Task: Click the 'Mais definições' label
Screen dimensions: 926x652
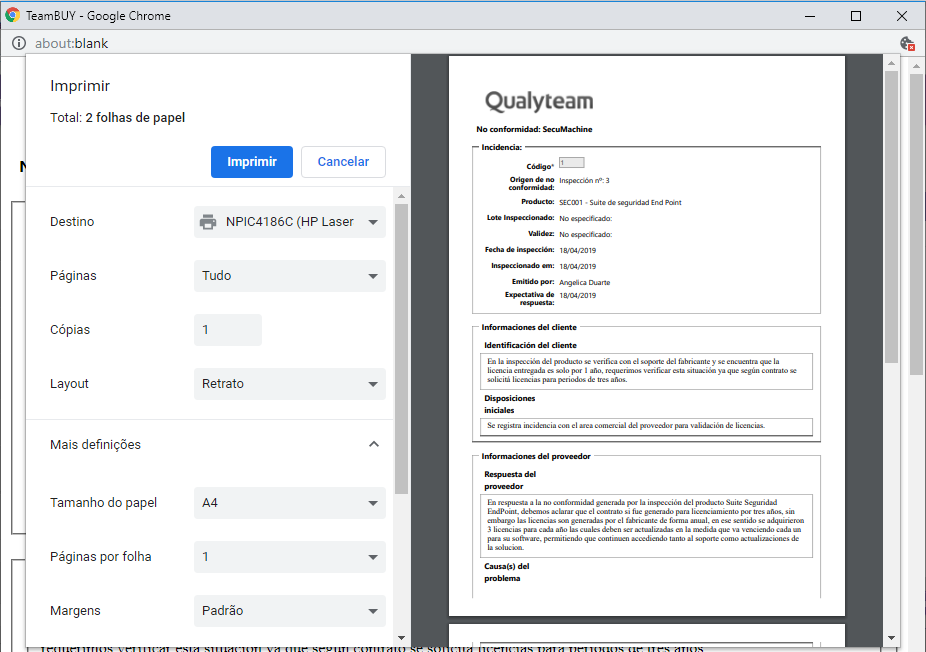Action: click(96, 445)
